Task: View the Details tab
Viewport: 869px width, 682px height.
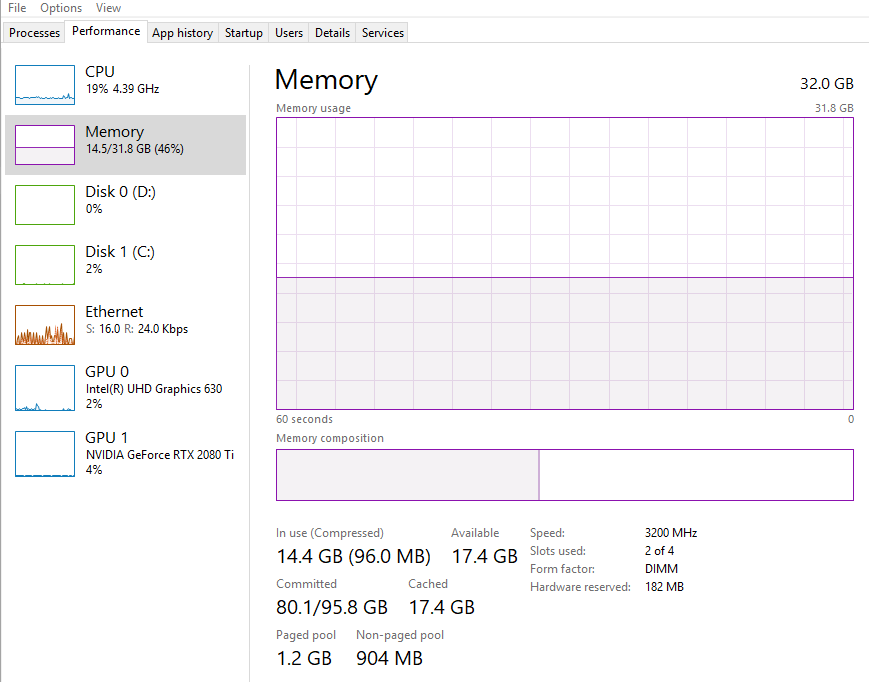Action: 332,32
